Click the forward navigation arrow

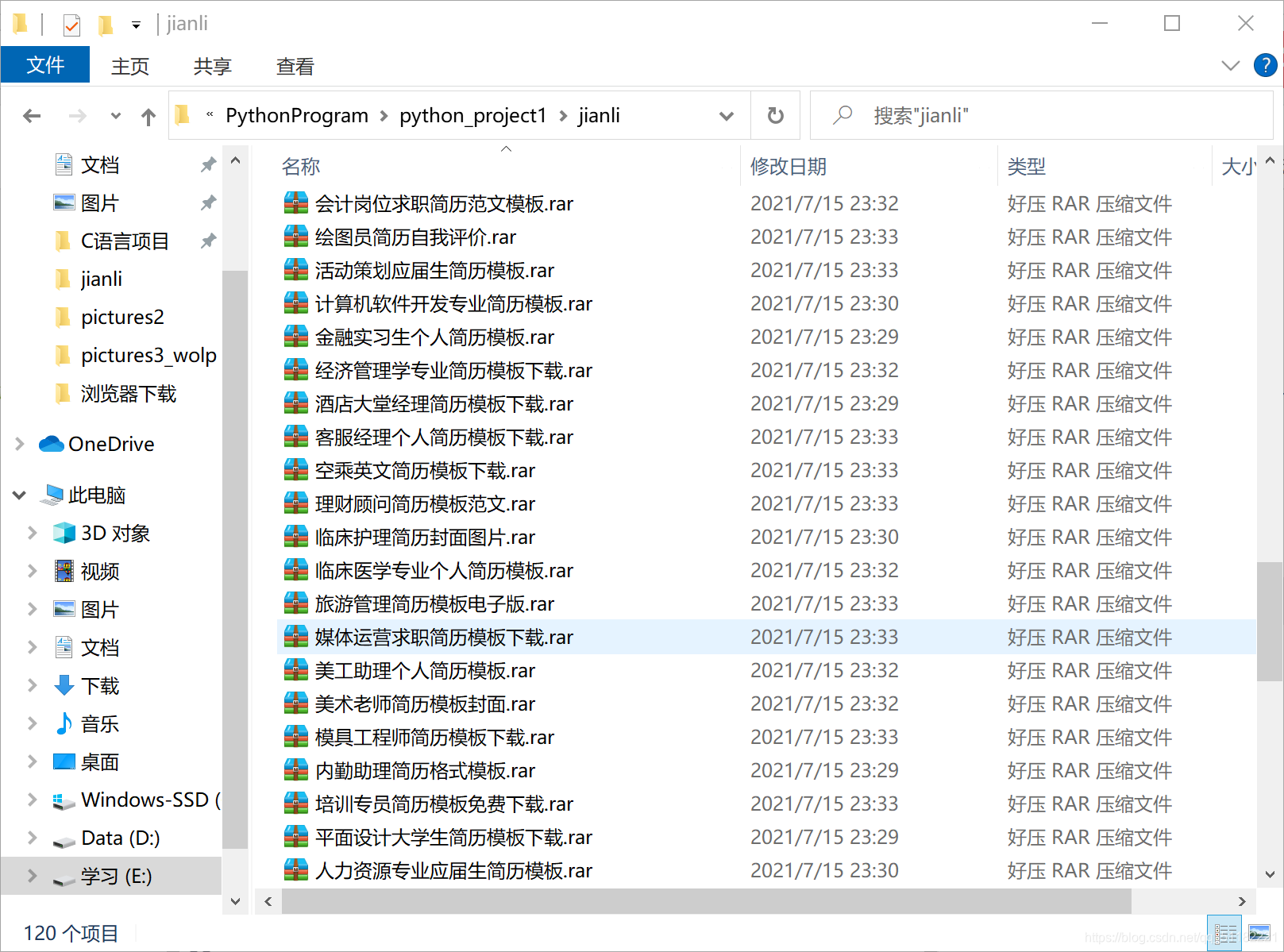pos(77,117)
